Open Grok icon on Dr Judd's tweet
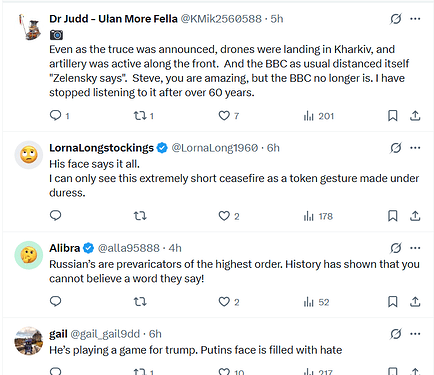 (396, 19)
